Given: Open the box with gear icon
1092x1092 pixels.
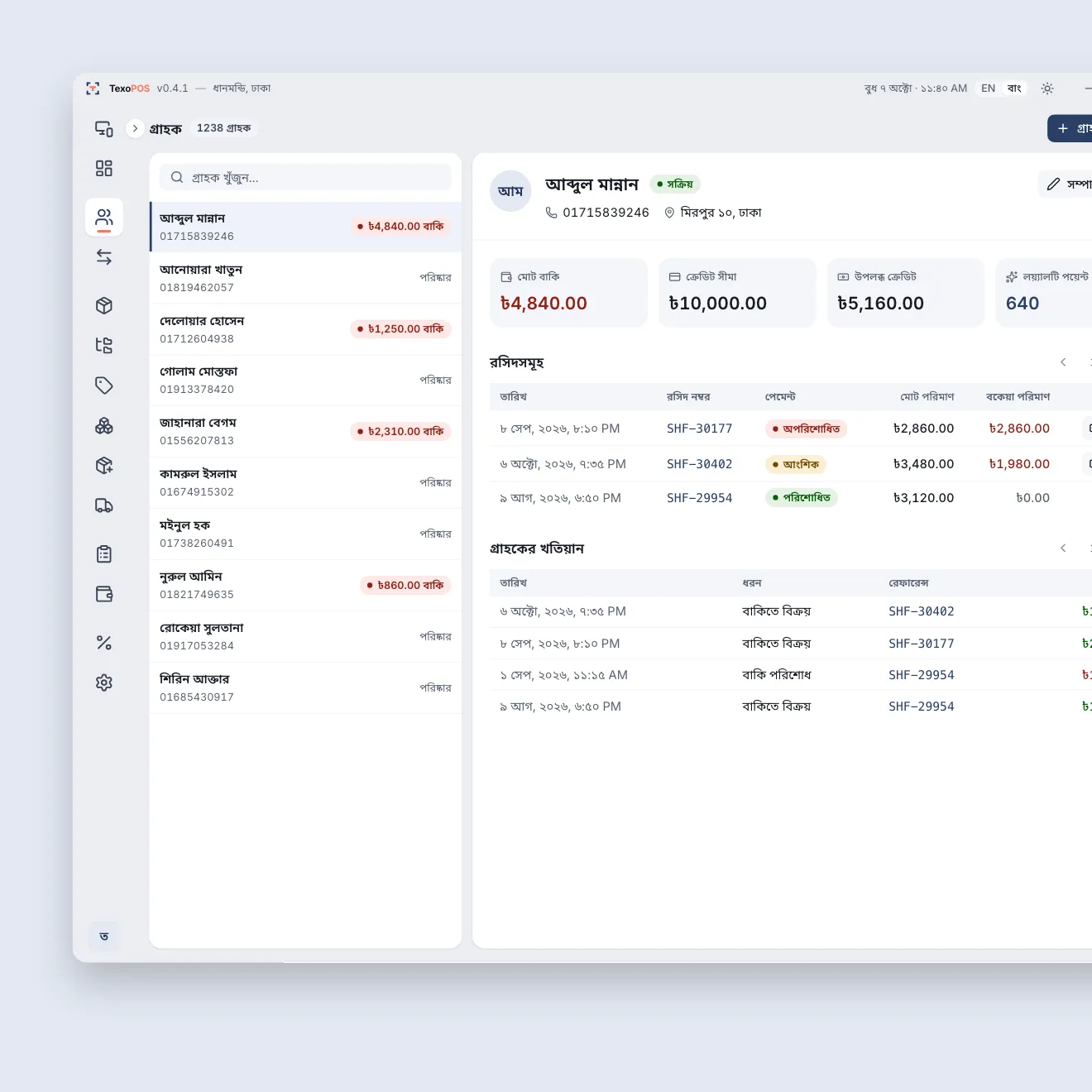Looking at the screenshot, I should 104,466.
